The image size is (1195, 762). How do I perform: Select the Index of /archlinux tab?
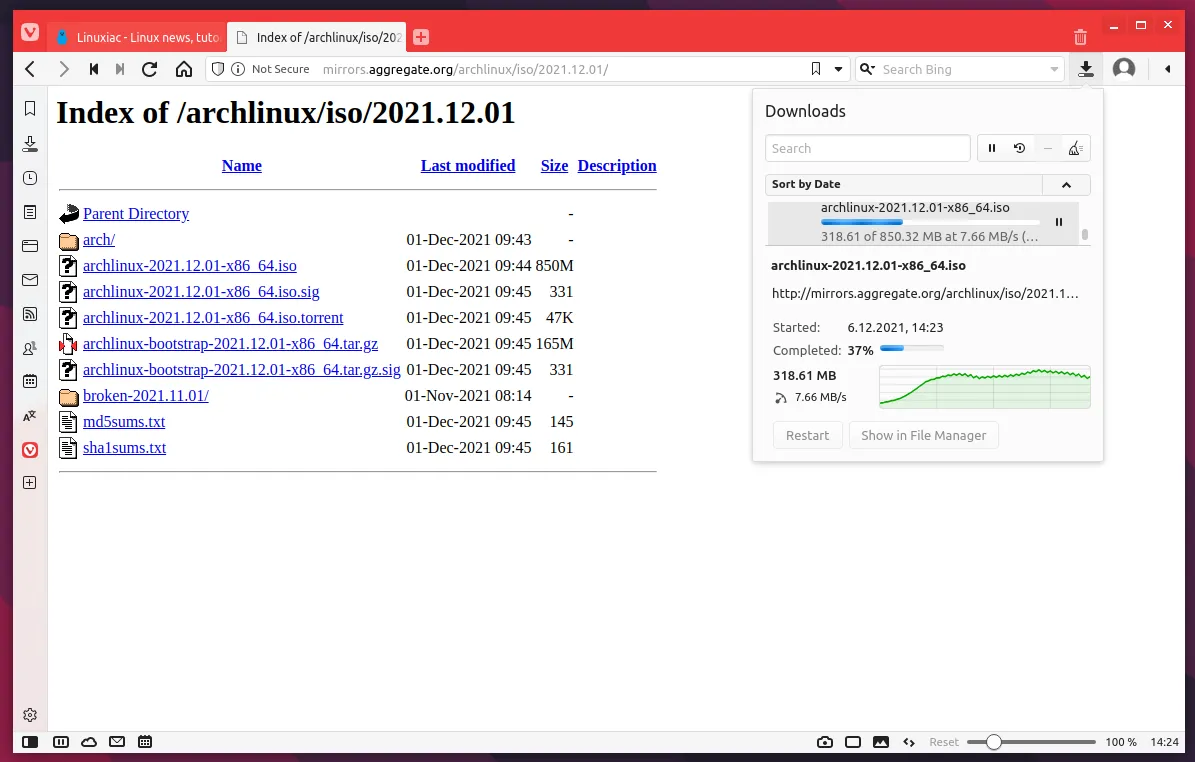317,37
